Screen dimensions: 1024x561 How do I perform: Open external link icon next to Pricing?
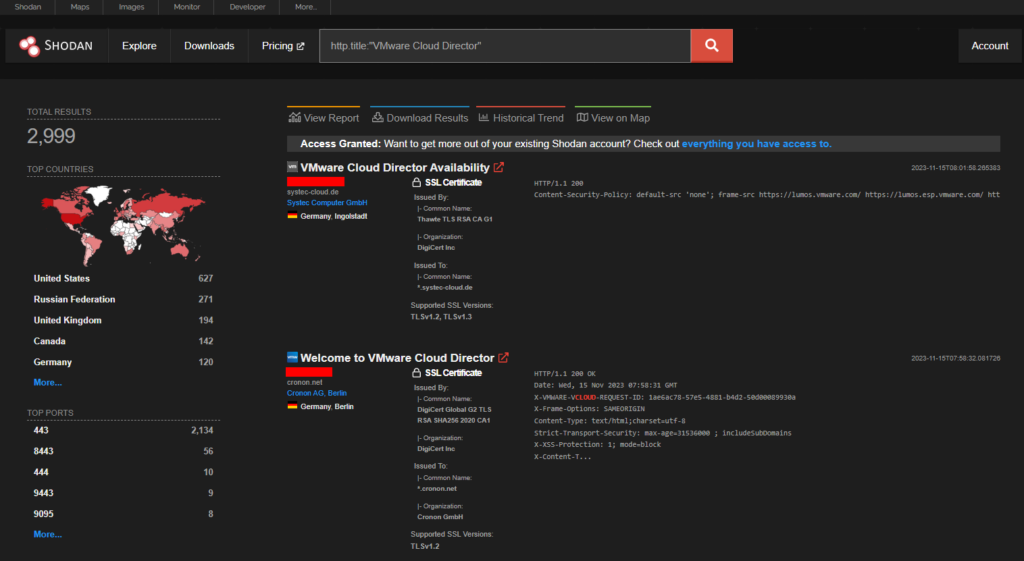click(x=300, y=46)
